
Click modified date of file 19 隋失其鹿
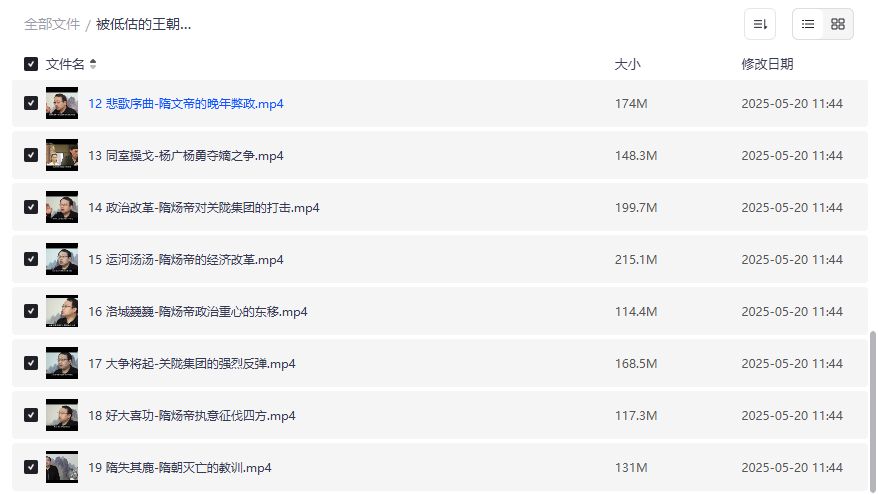point(792,468)
